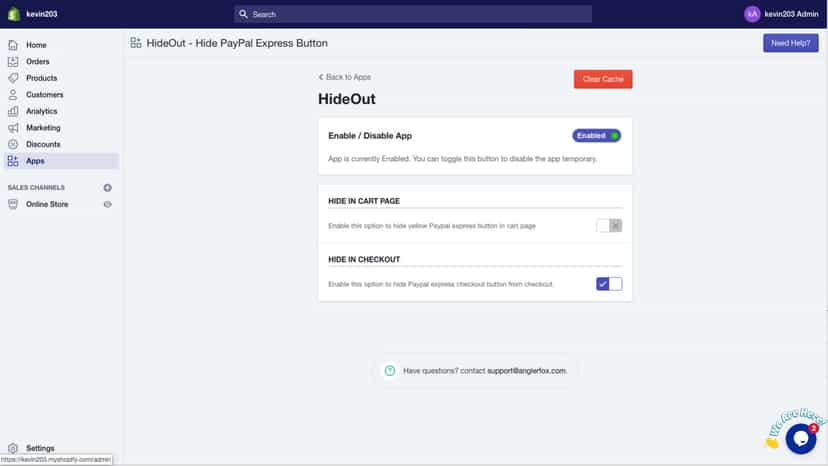Click the Marketing megaphone icon
This screenshot has height=466, width=828.
coord(13,128)
